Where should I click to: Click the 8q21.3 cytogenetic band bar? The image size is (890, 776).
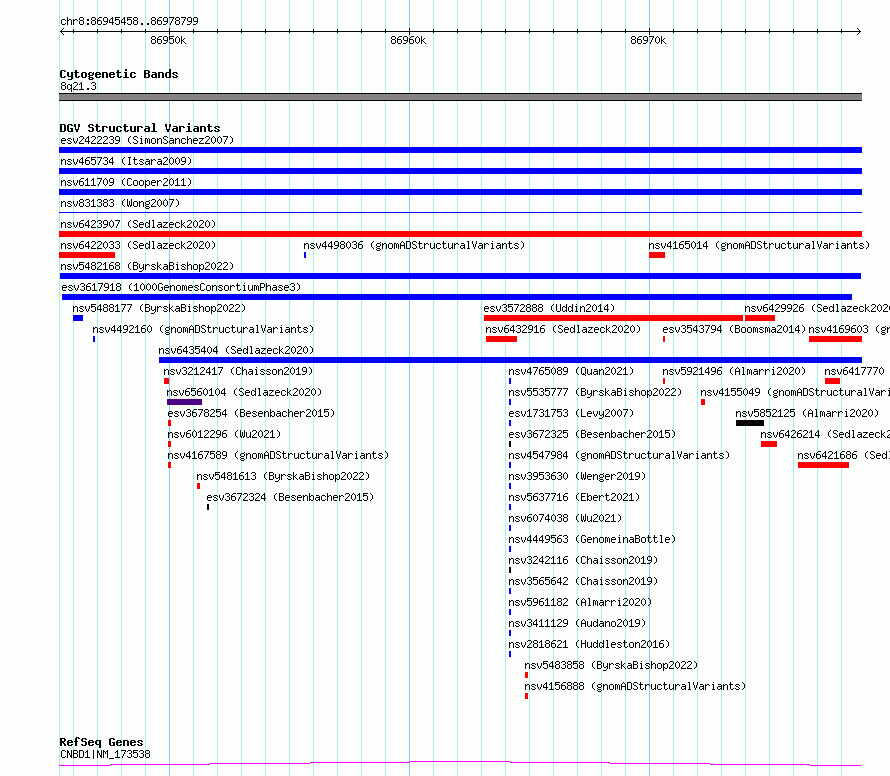[460, 97]
